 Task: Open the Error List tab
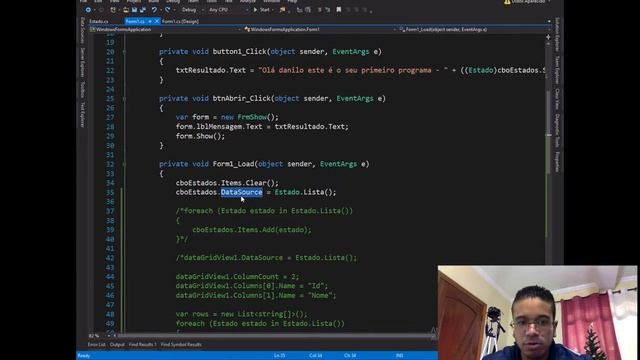96,344
